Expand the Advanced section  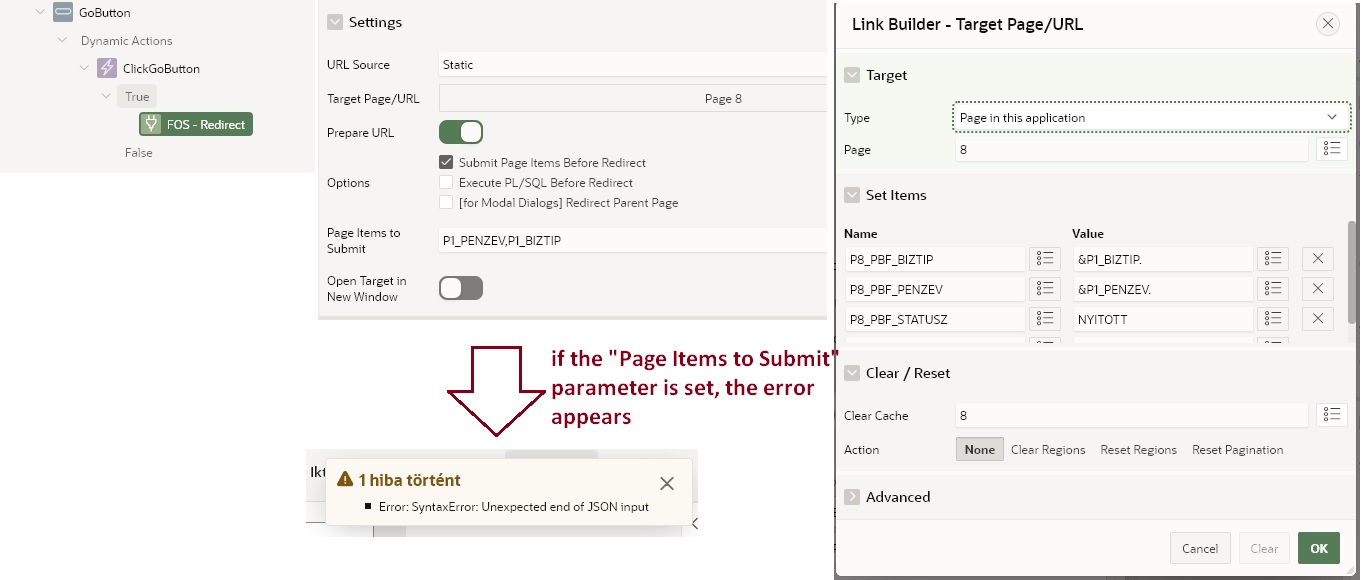(x=852, y=497)
